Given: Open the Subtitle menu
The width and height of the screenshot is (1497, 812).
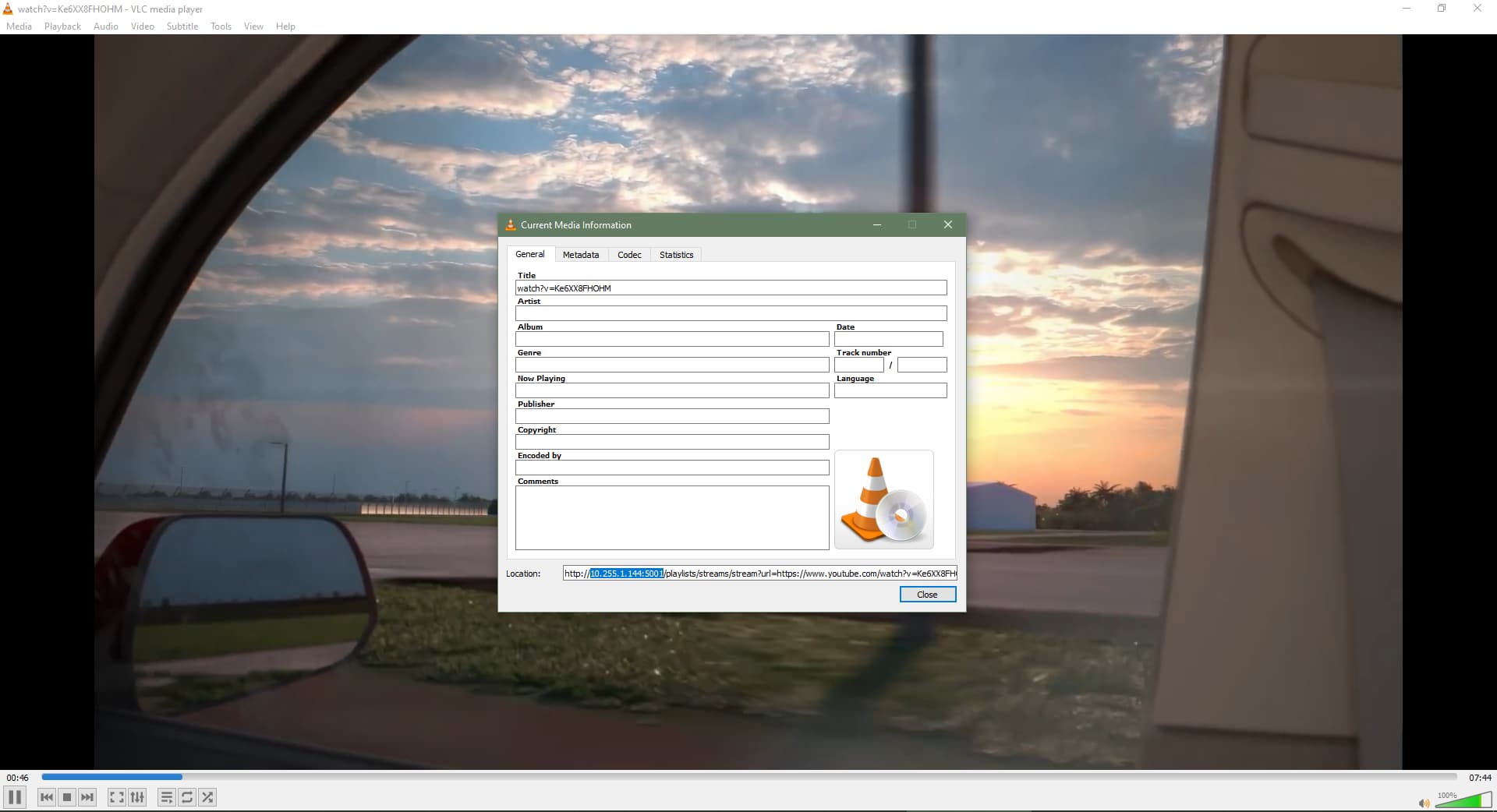Looking at the screenshot, I should tap(182, 26).
